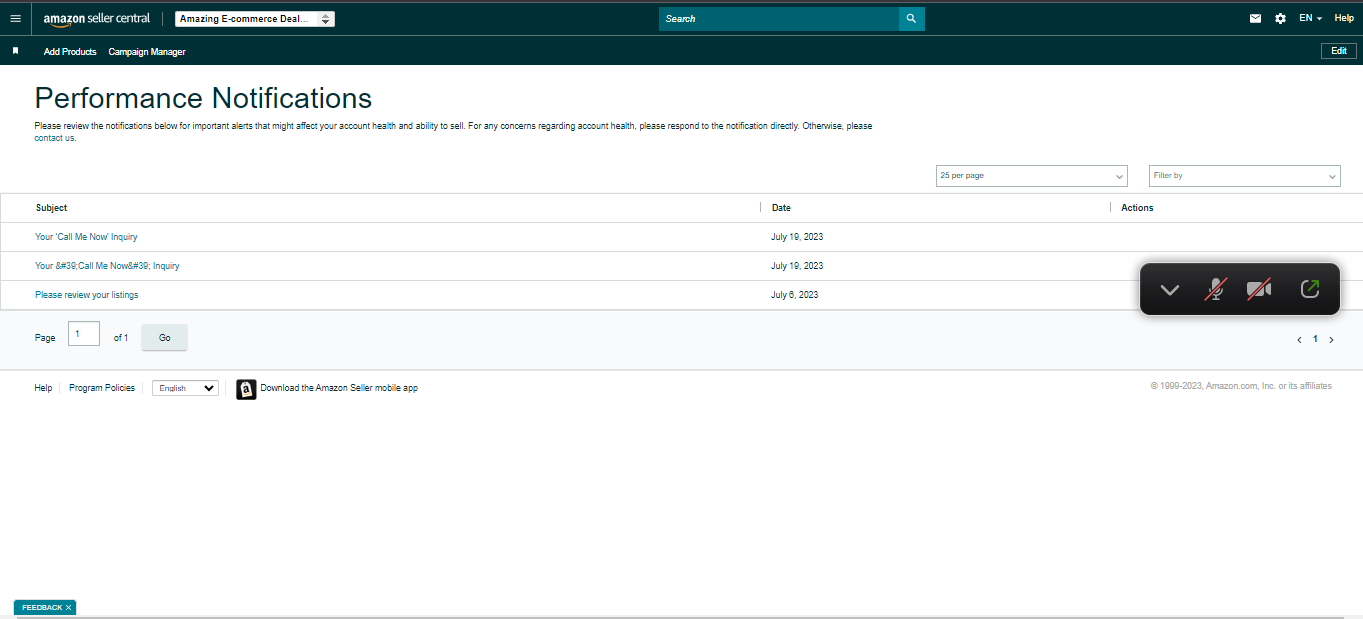
Task: Open the settings gear icon
Action: [x=1281, y=19]
